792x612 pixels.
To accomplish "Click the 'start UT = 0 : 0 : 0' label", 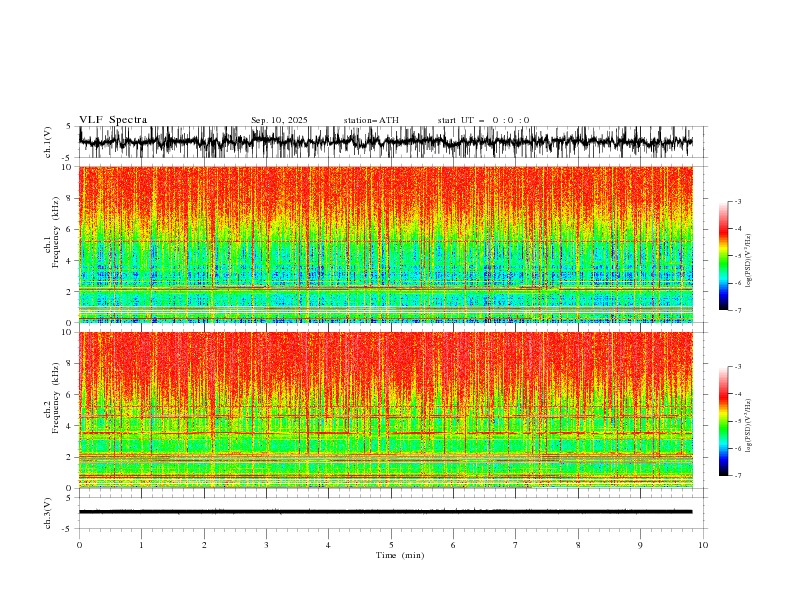I will tap(483, 120).
